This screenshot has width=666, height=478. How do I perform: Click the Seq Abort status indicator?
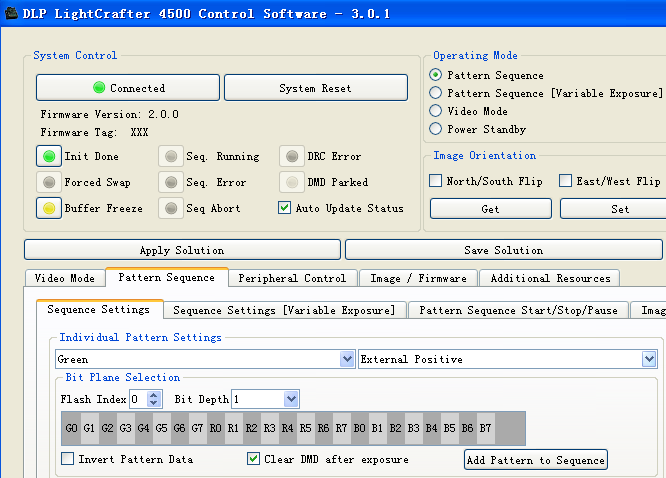[171, 208]
